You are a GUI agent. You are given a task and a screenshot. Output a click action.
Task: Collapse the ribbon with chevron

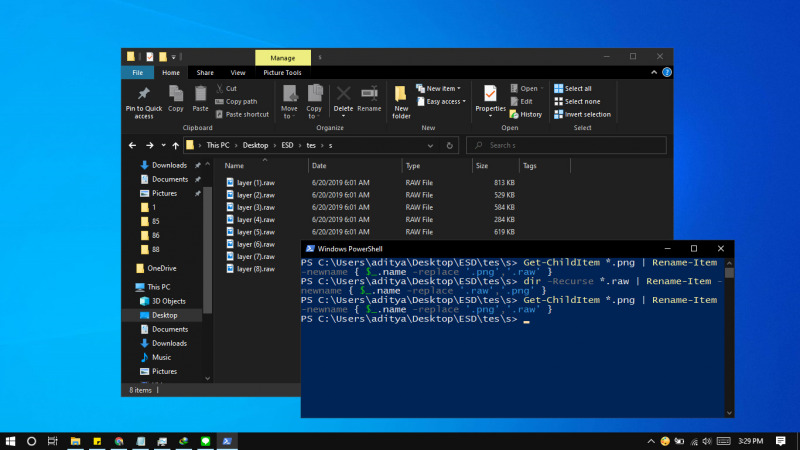[654, 72]
